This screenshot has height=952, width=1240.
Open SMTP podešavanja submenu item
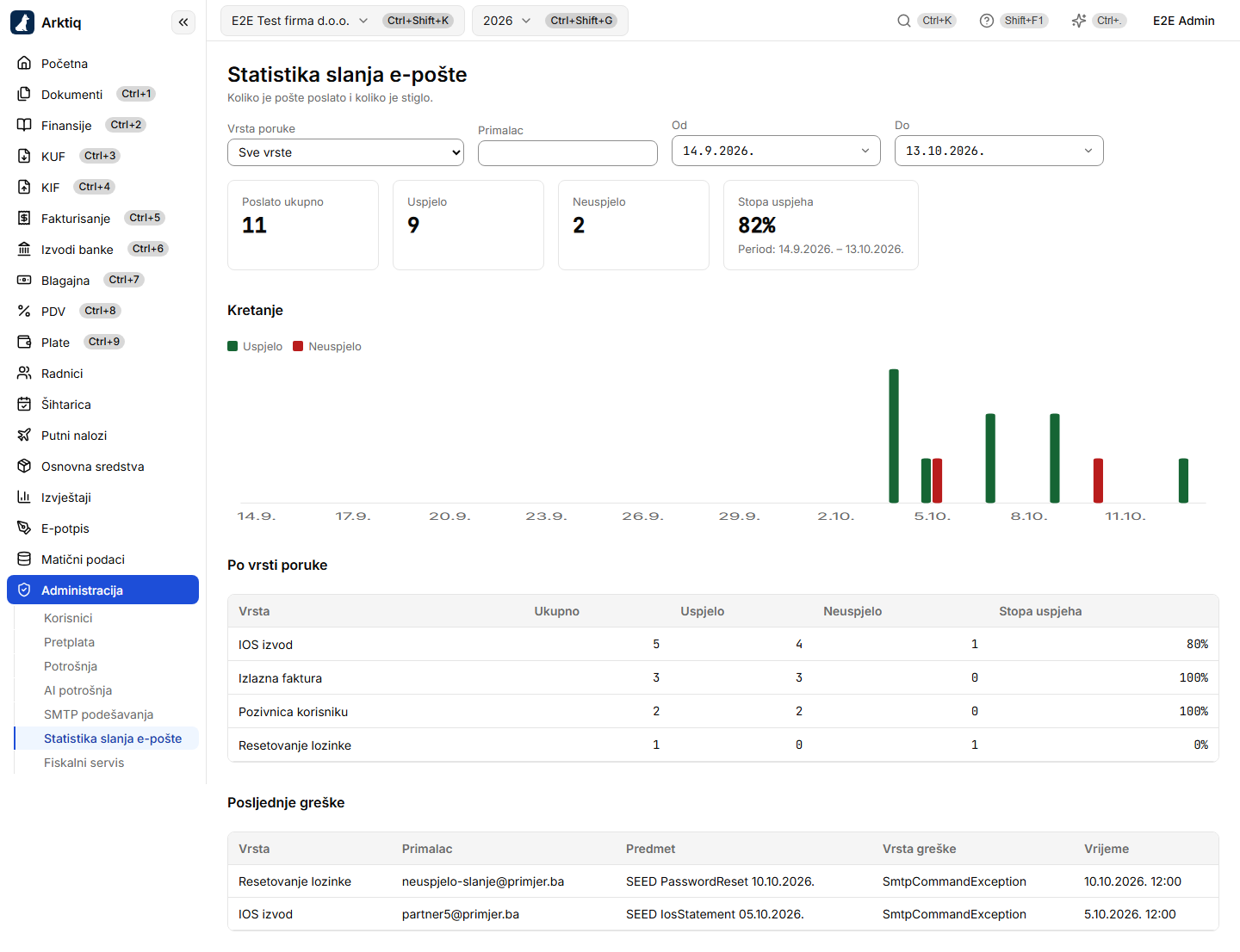(x=98, y=714)
